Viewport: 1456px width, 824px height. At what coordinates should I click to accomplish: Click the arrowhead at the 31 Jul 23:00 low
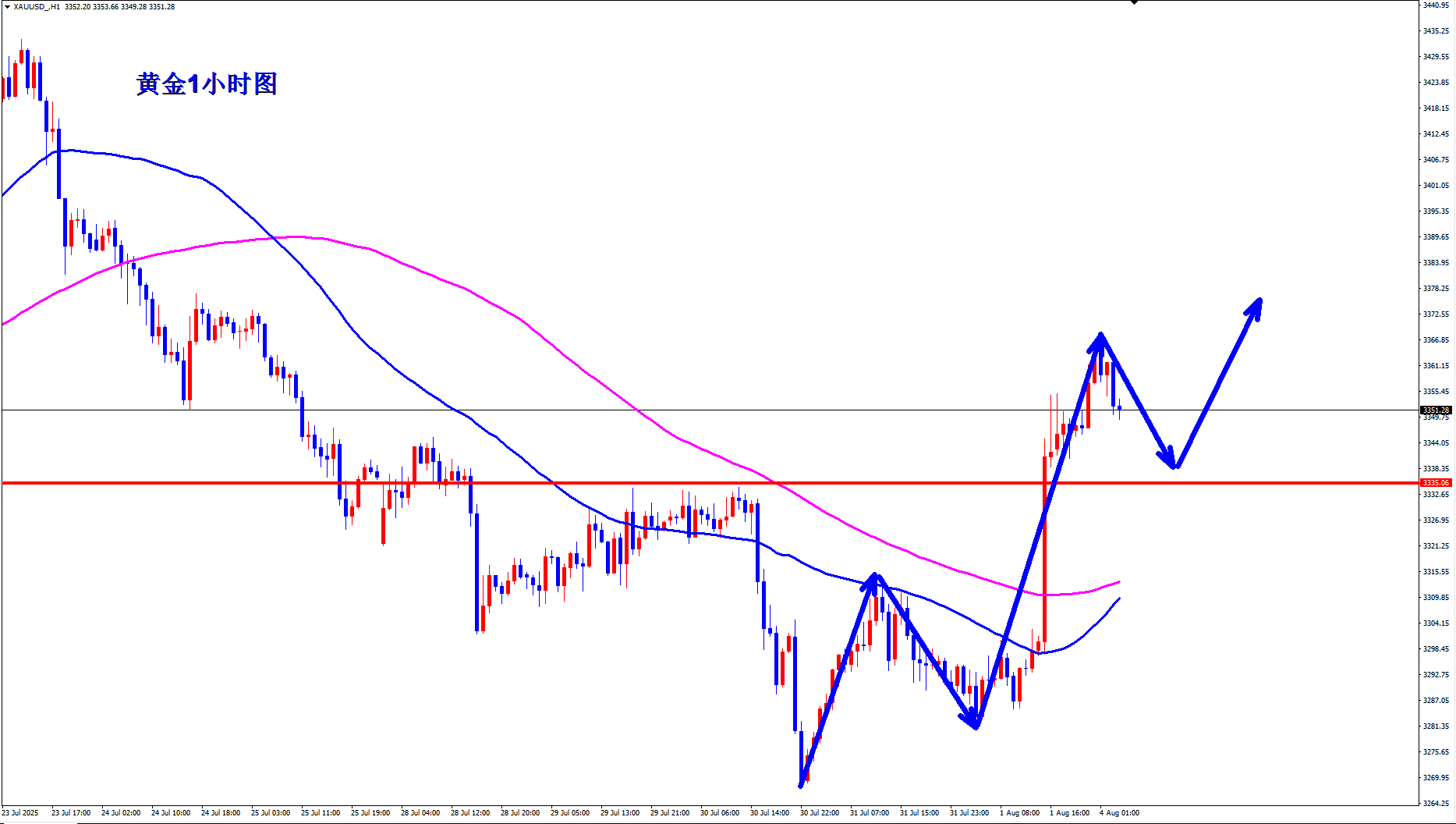(x=974, y=723)
